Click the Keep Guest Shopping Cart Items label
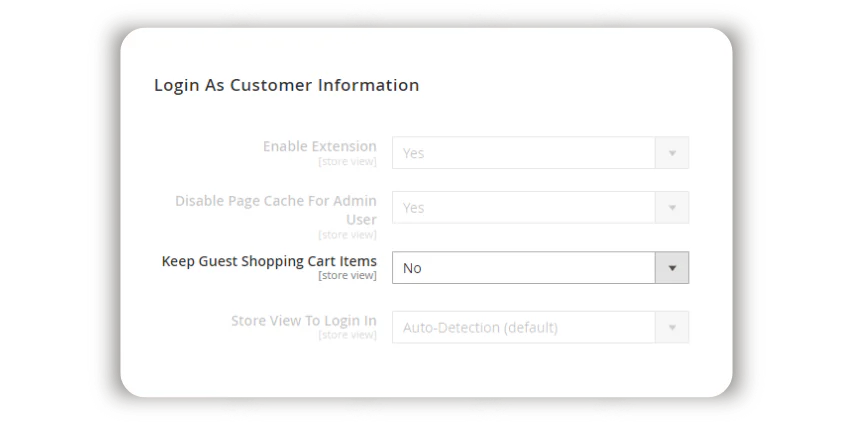Screen dimensions: 853x425 tap(269, 261)
